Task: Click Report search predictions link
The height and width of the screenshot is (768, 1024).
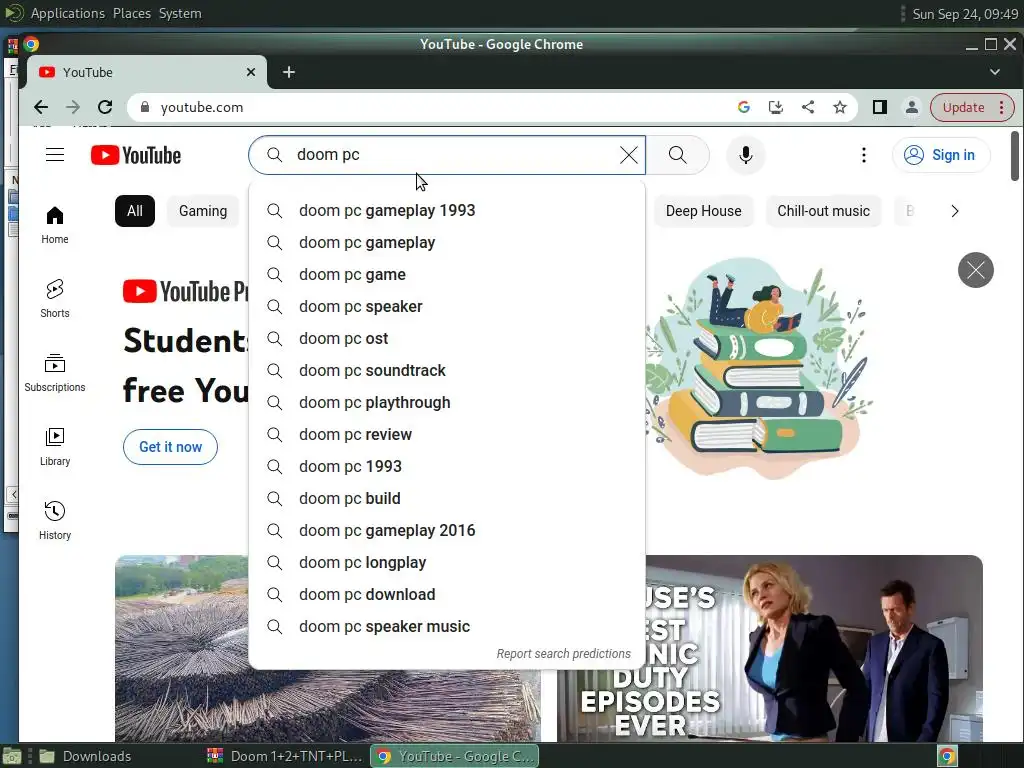Action: [564, 654]
